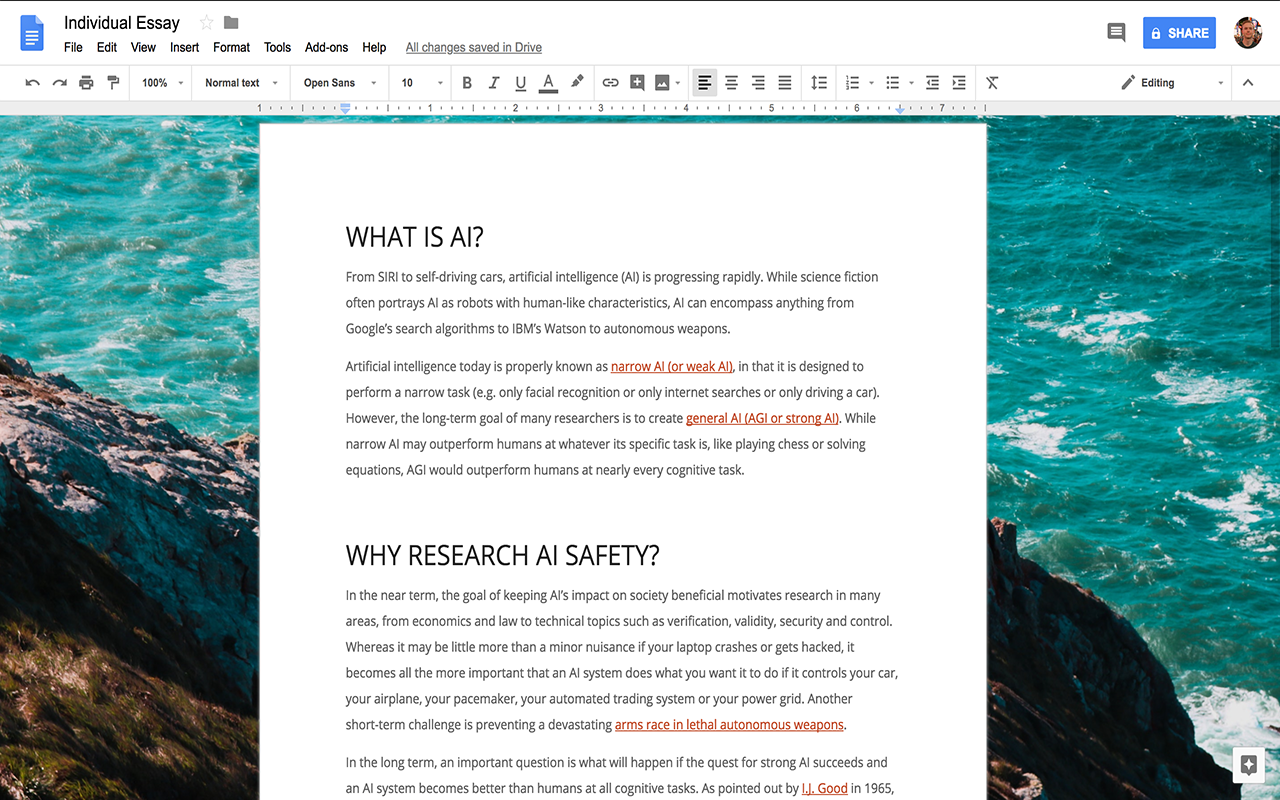Open the Add-ons menu
This screenshot has height=800, width=1280.
tap(326, 47)
